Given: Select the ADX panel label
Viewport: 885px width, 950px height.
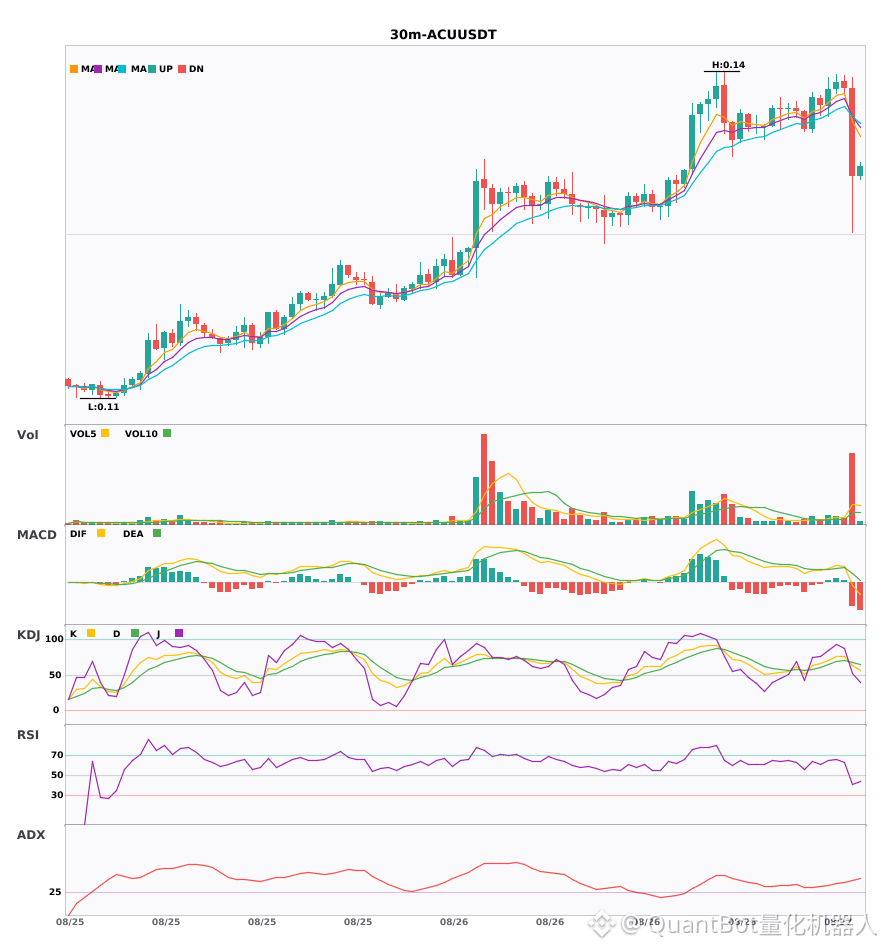Looking at the screenshot, I should (31, 834).
